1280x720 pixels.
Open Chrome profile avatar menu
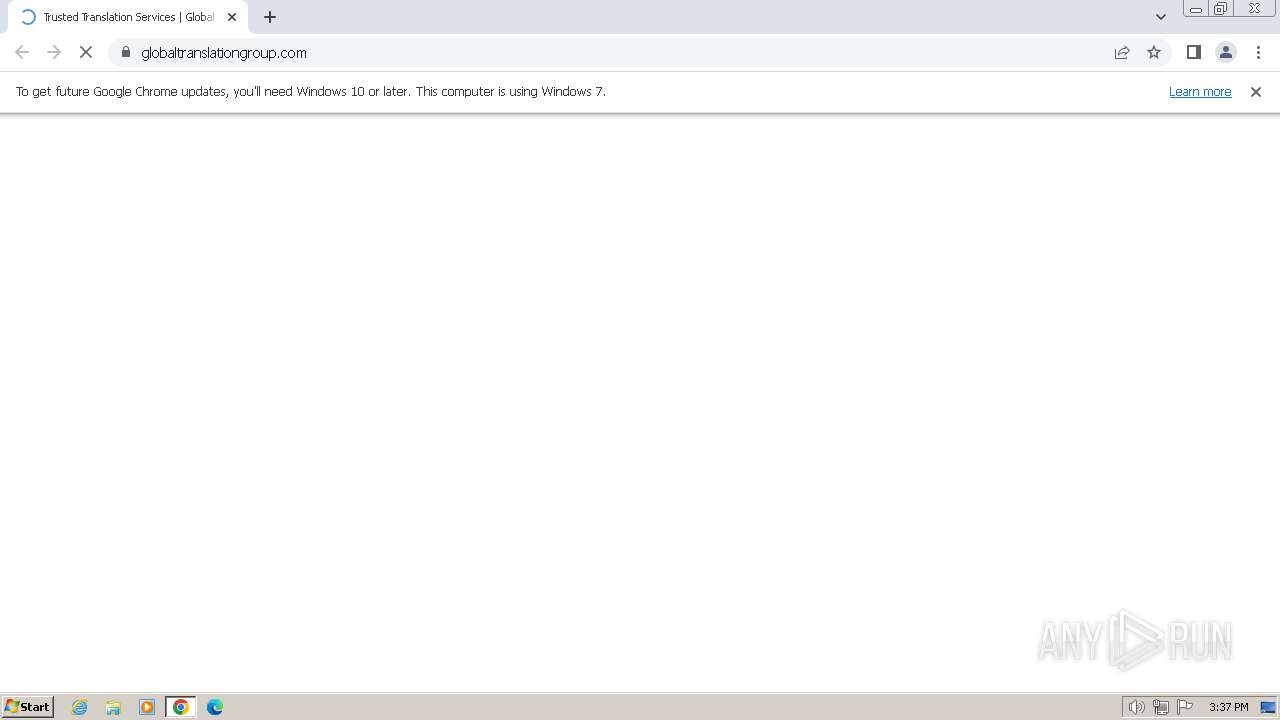pyautogui.click(x=1226, y=52)
